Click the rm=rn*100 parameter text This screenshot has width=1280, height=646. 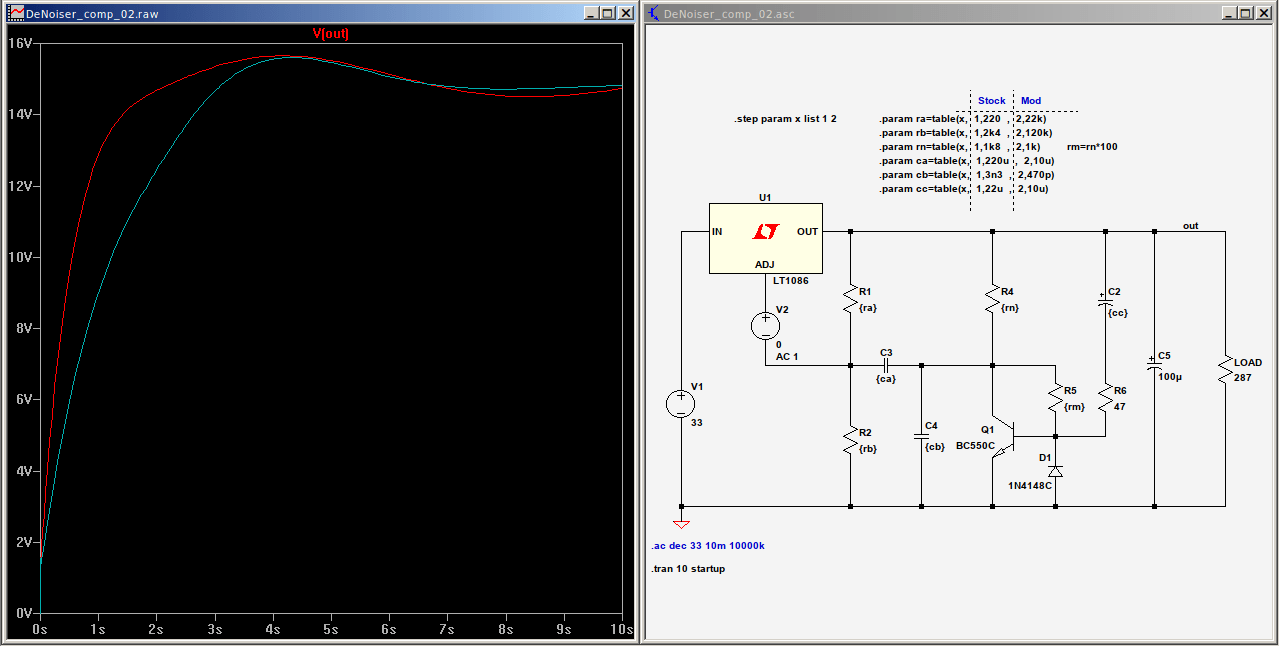[x=1092, y=147]
